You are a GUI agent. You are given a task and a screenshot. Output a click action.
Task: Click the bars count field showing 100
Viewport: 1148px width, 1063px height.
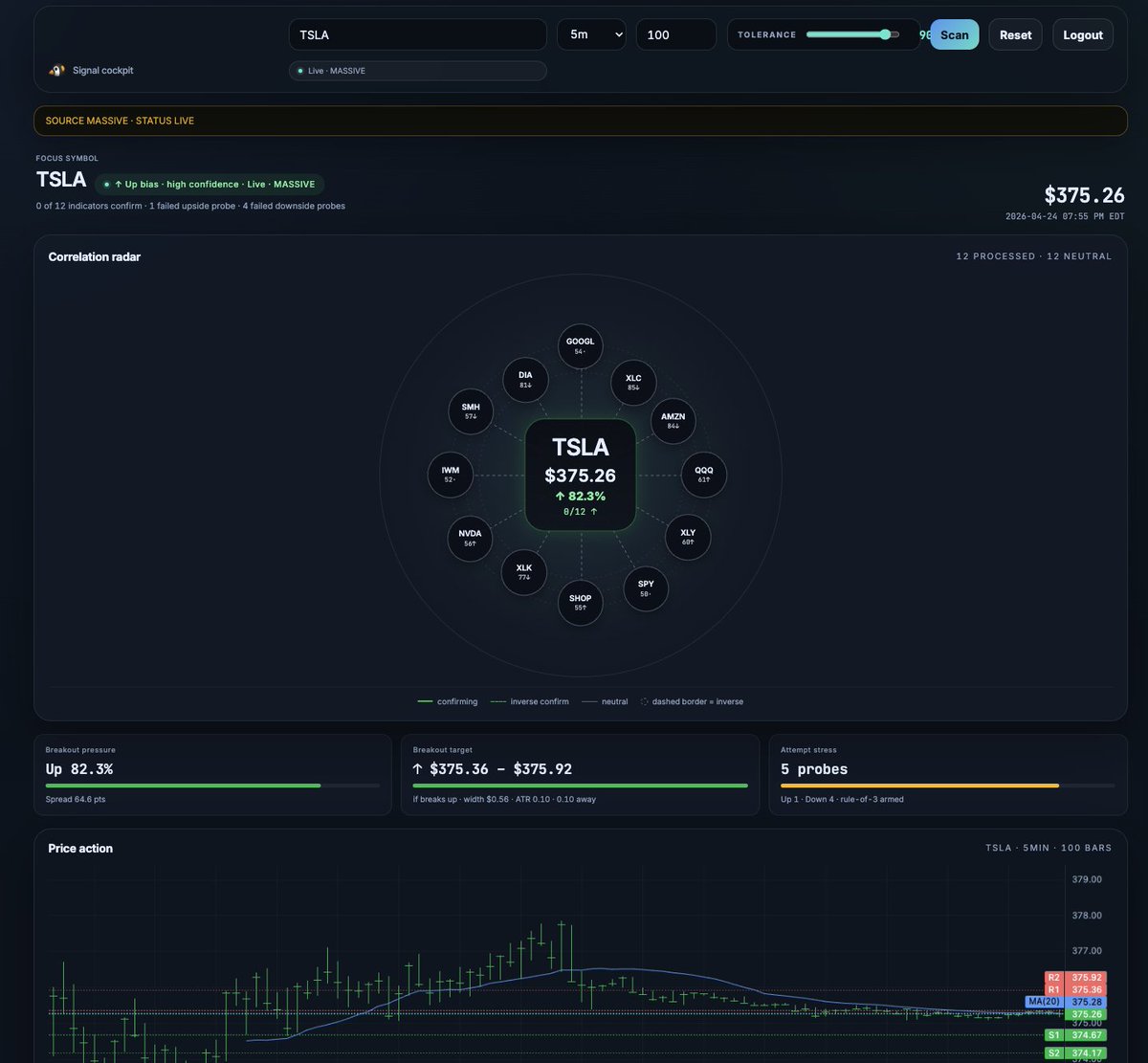click(x=675, y=34)
